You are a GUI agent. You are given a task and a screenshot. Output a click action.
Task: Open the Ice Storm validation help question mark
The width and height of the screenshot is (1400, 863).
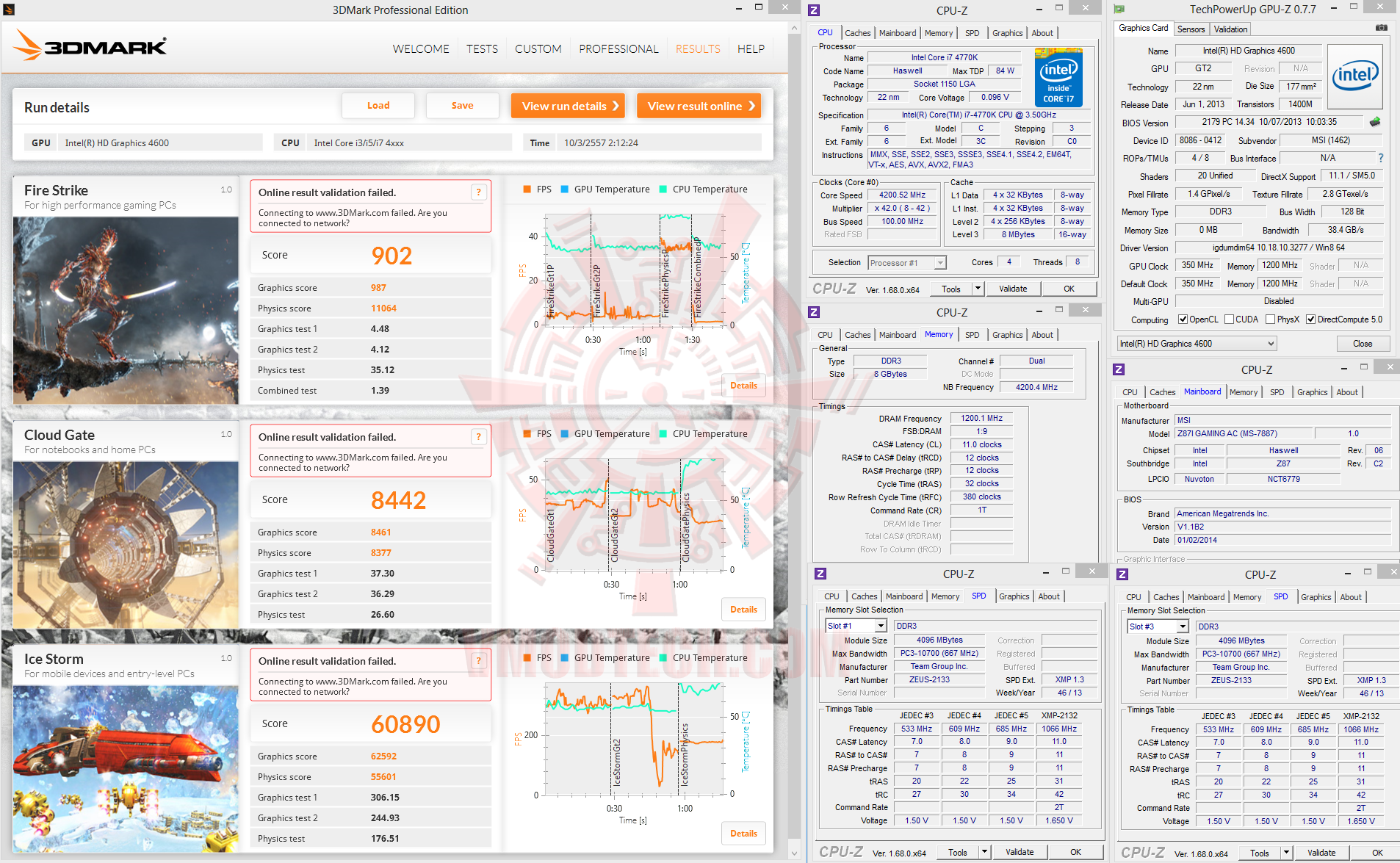479,661
